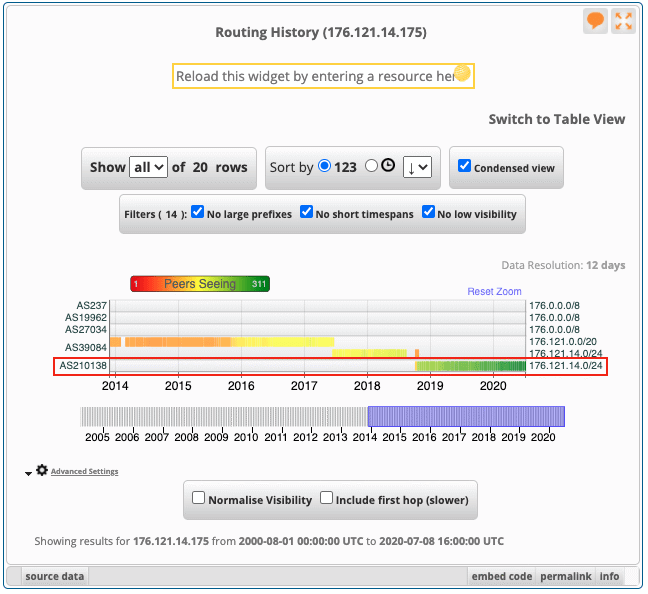648x594 pixels.
Task: Collapse Advanced Settings with the triangle arrow
Action: [x=28, y=473]
